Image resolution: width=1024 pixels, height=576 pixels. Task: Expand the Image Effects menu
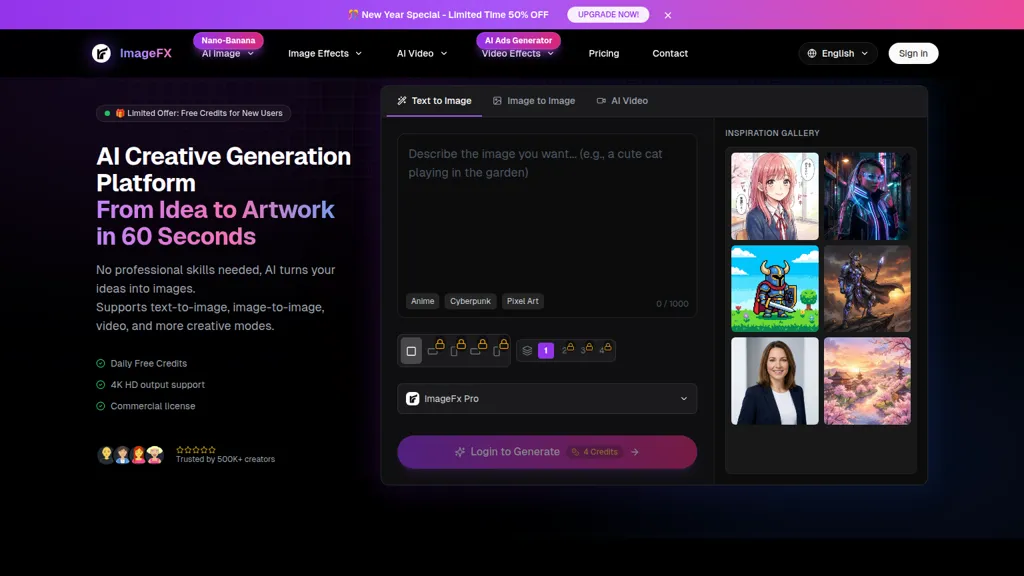(x=325, y=54)
